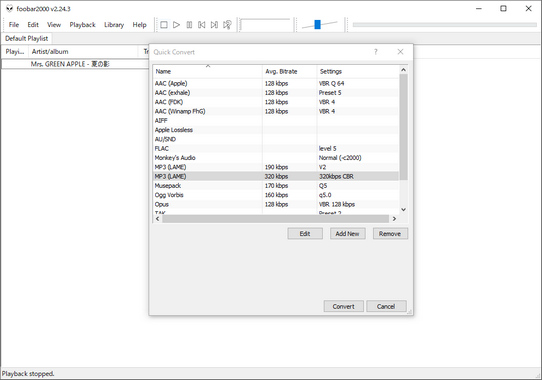Select the MP3 (LAME) 190 kbps preset

coord(276,167)
